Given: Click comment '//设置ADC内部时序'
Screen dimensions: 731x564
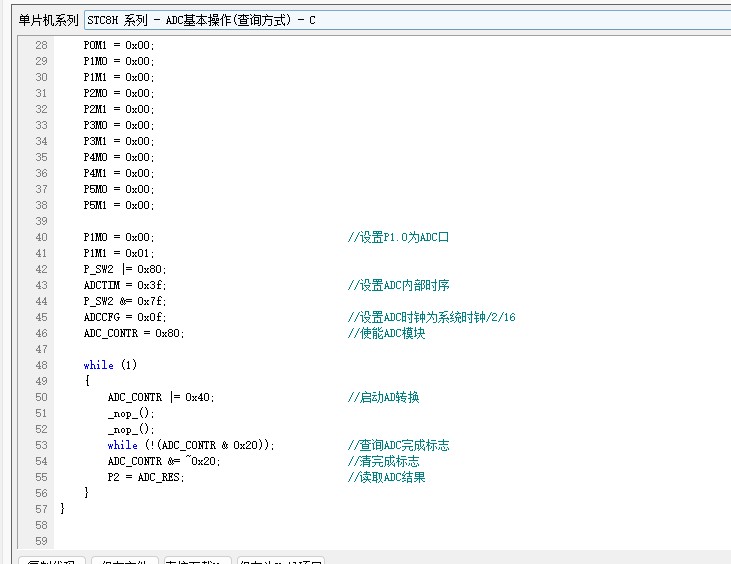Looking at the screenshot, I should tap(398, 285).
